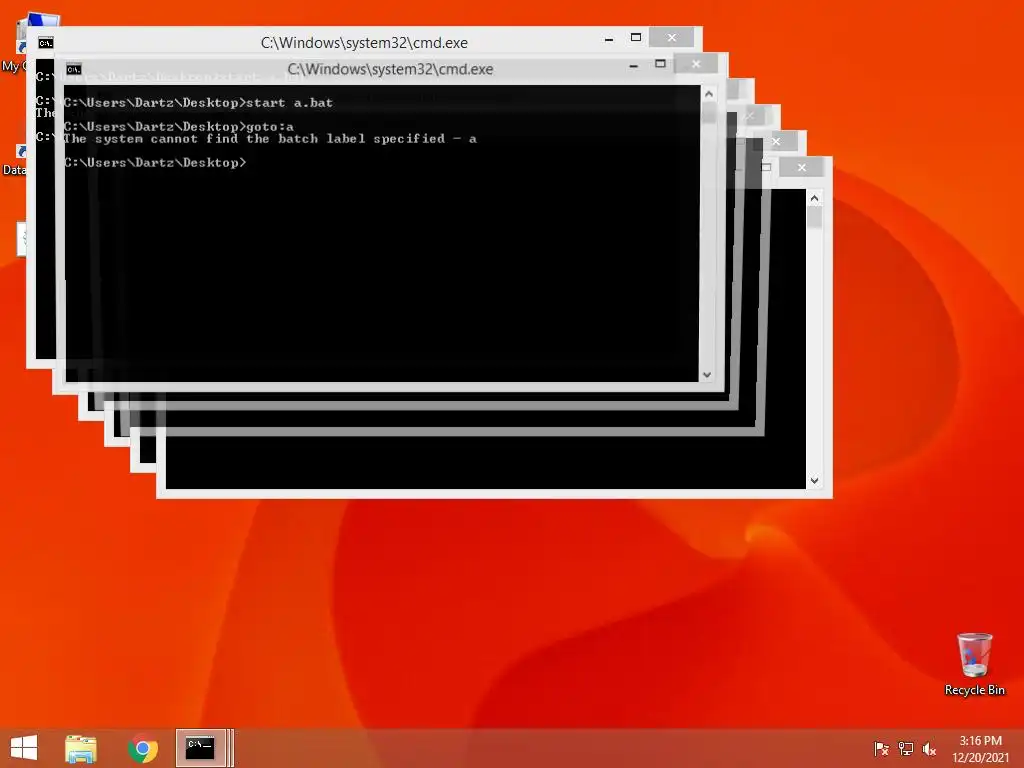Open the Recycle Bin desktop icon
The width and height of the screenshot is (1024, 768).
[x=974, y=664]
